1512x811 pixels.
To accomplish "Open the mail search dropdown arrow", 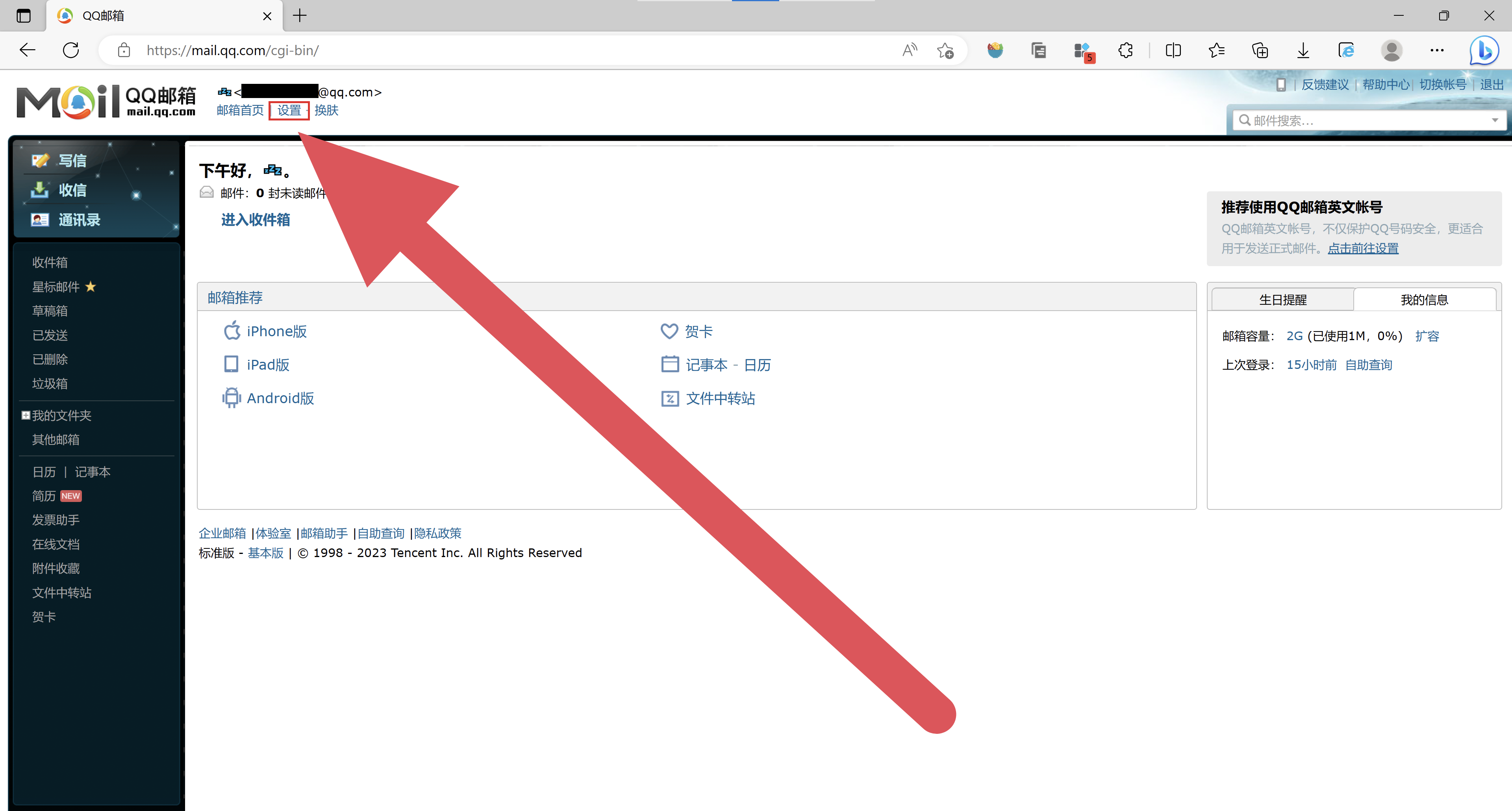I will [x=1494, y=120].
